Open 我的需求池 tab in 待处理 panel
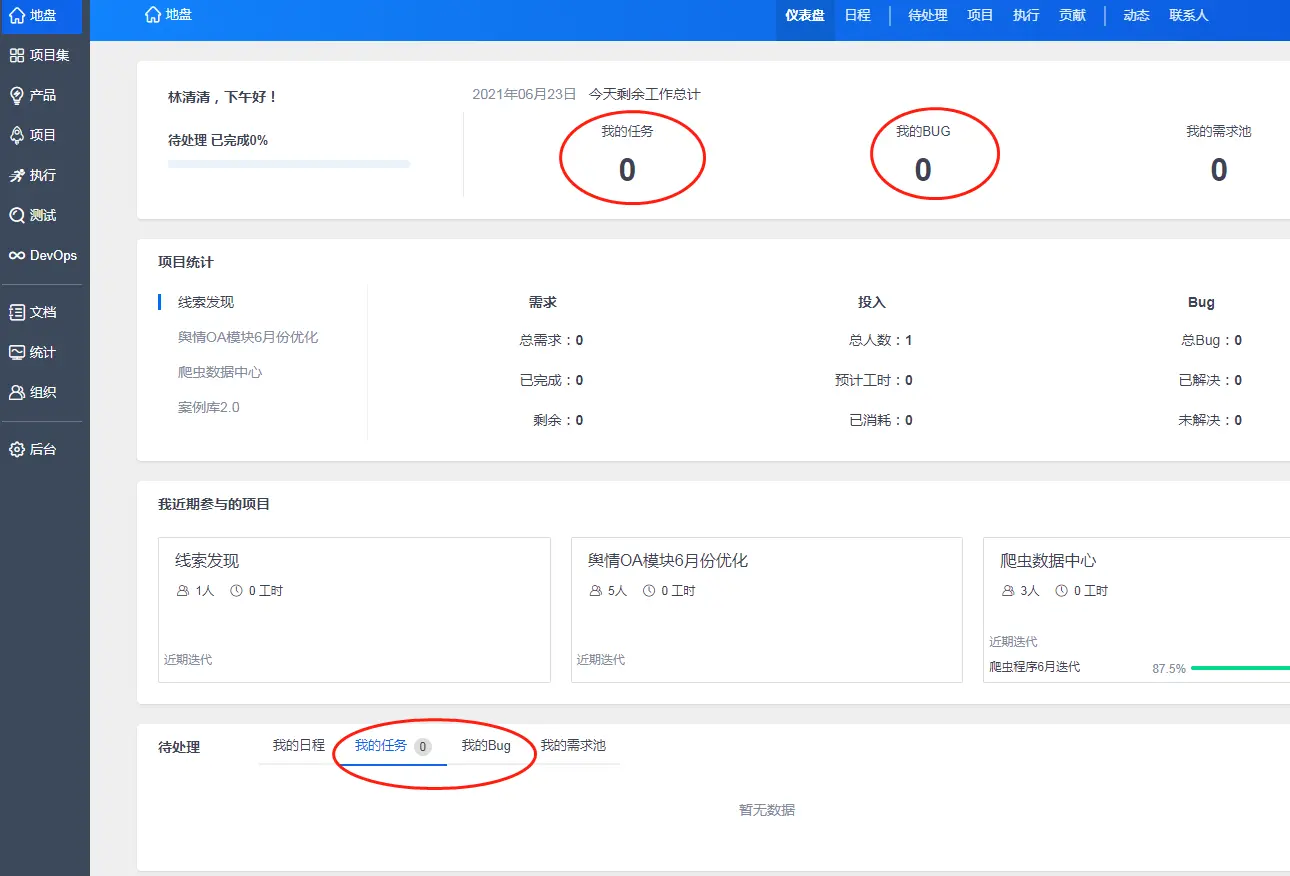1290x876 pixels. 573,746
